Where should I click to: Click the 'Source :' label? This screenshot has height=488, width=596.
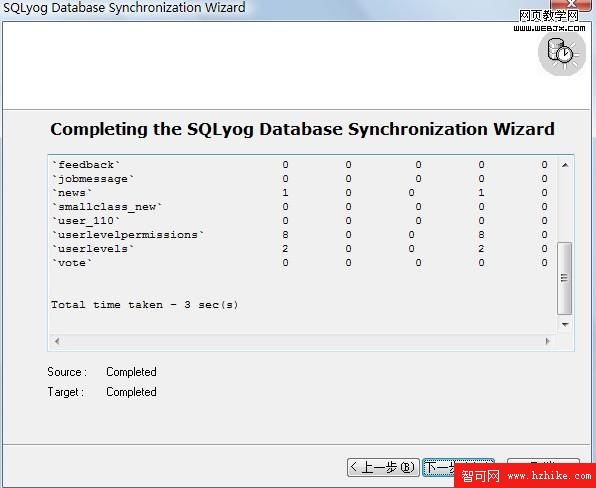(x=67, y=372)
